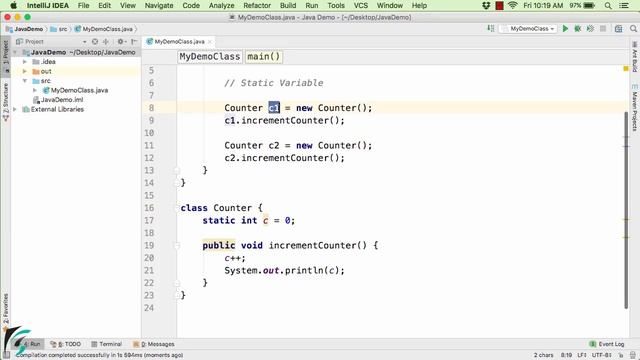Open the Apple menu

(x=13, y=5)
